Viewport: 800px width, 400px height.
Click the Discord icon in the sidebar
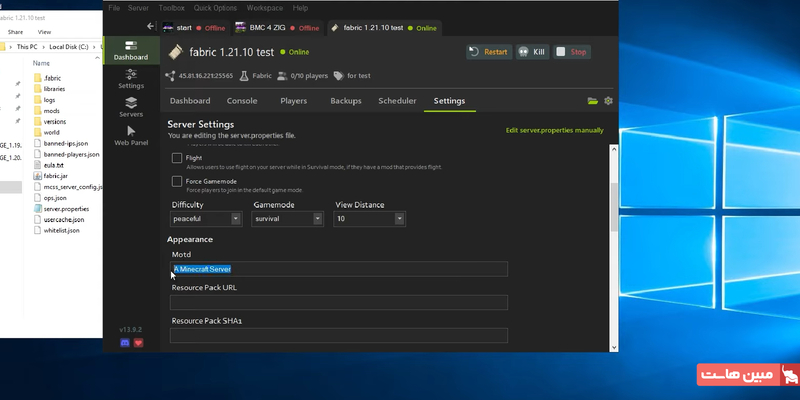[x=125, y=343]
